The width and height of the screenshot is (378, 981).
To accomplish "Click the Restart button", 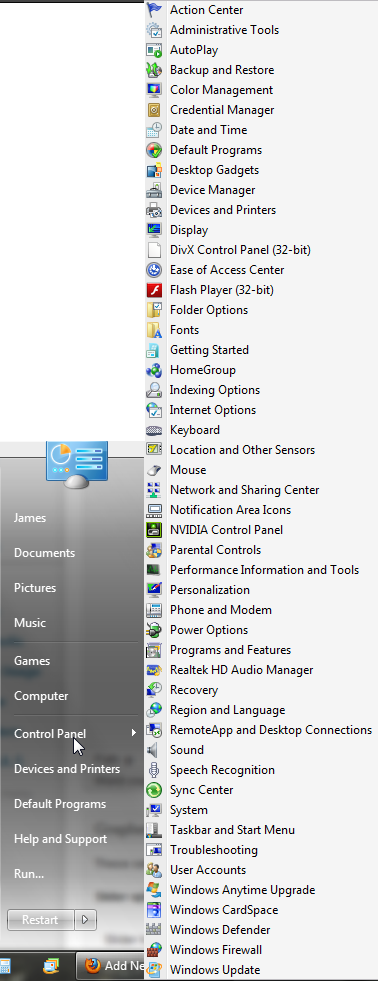I will [x=41, y=920].
